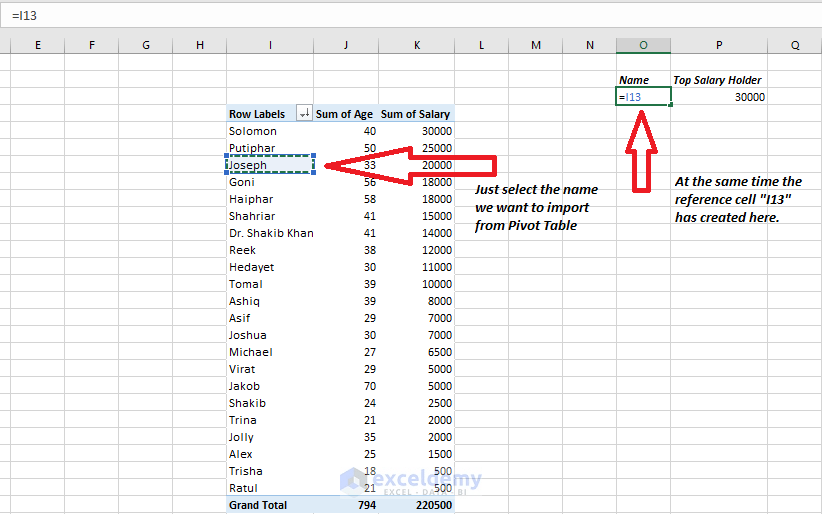The width and height of the screenshot is (822, 514).
Task: Click the Sum of Age header
Action: pos(346,114)
